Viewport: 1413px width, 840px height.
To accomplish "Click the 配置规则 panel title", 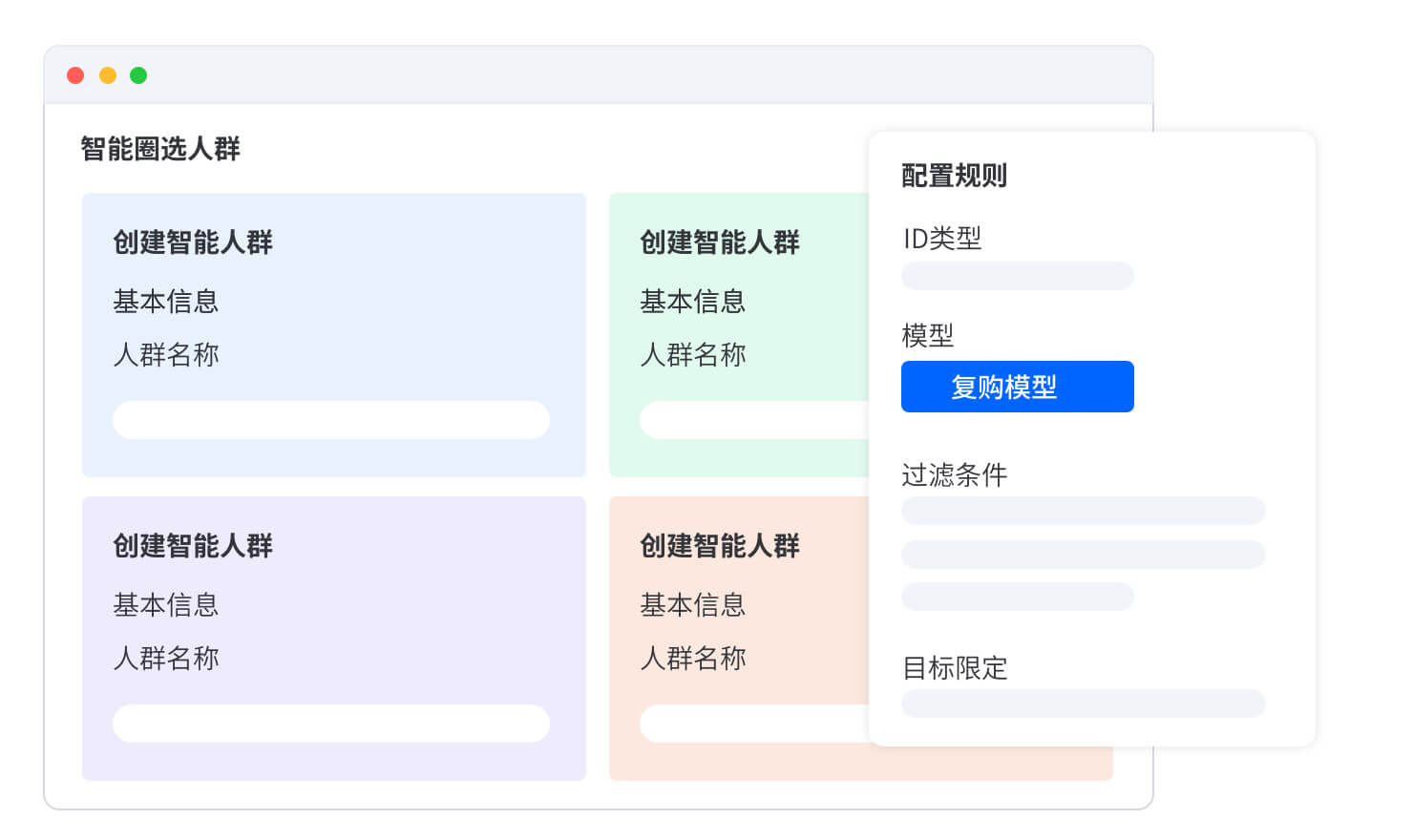I will click(954, 176).
